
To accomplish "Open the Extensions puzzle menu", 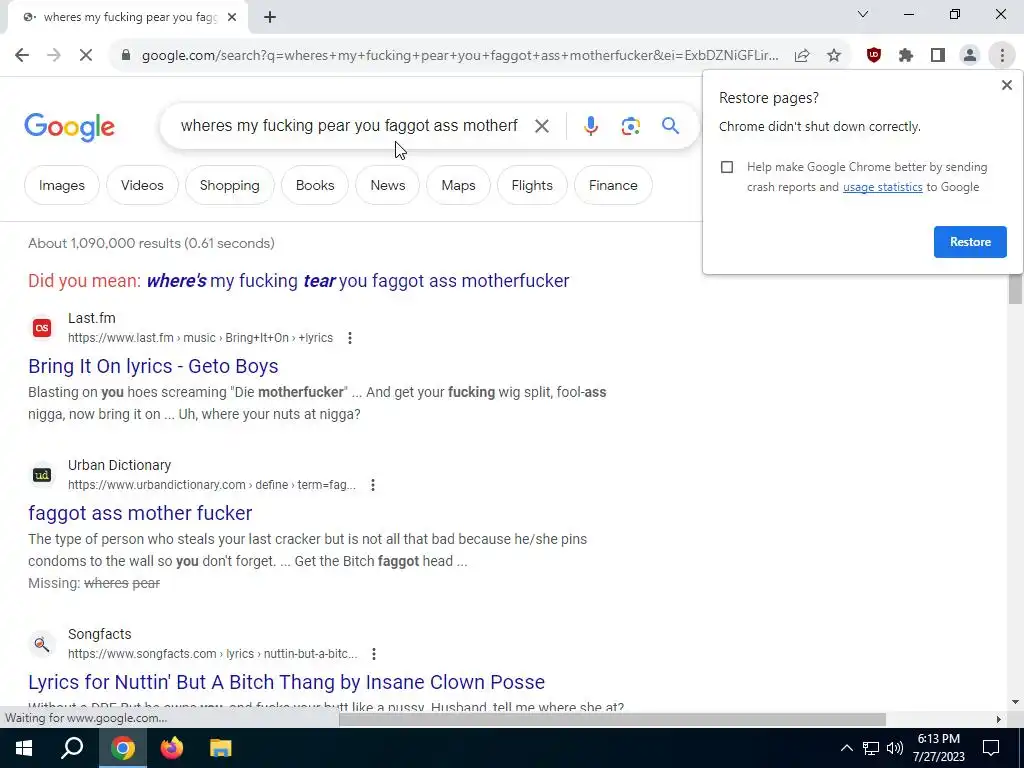I will [906, 56].
